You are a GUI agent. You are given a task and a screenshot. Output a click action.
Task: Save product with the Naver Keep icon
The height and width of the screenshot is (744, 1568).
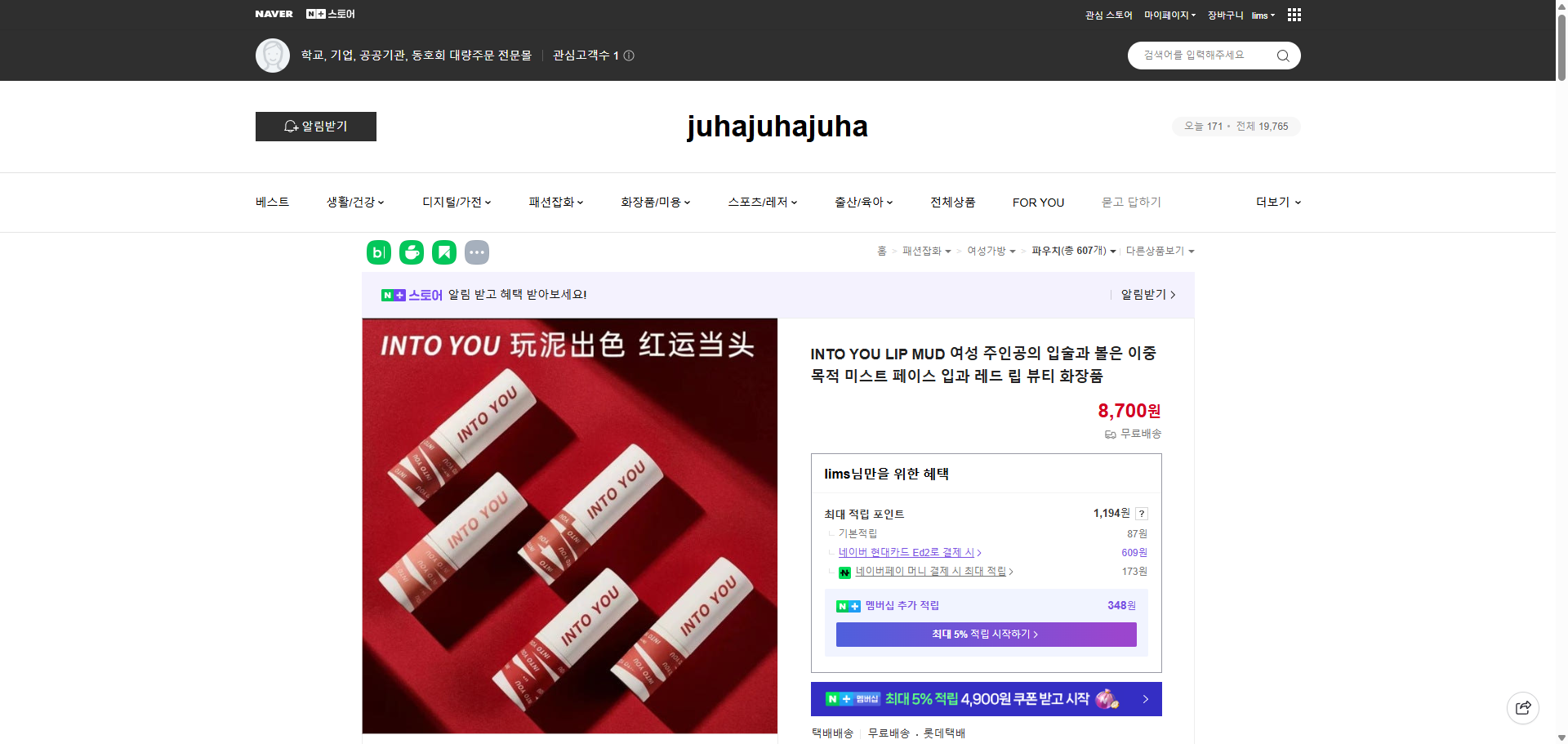tap(443, 252)
